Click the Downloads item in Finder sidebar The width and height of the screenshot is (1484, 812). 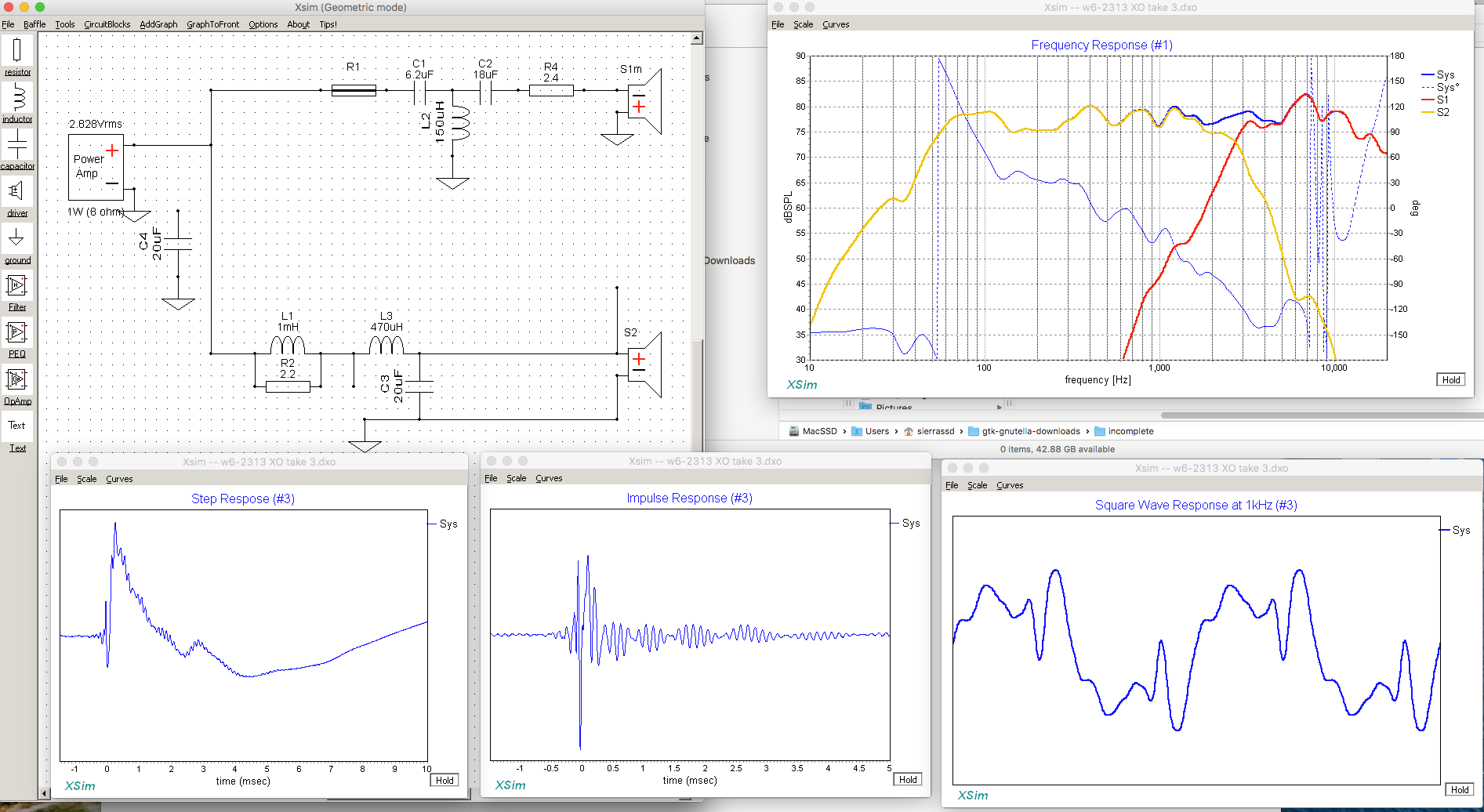click(730, 260)
